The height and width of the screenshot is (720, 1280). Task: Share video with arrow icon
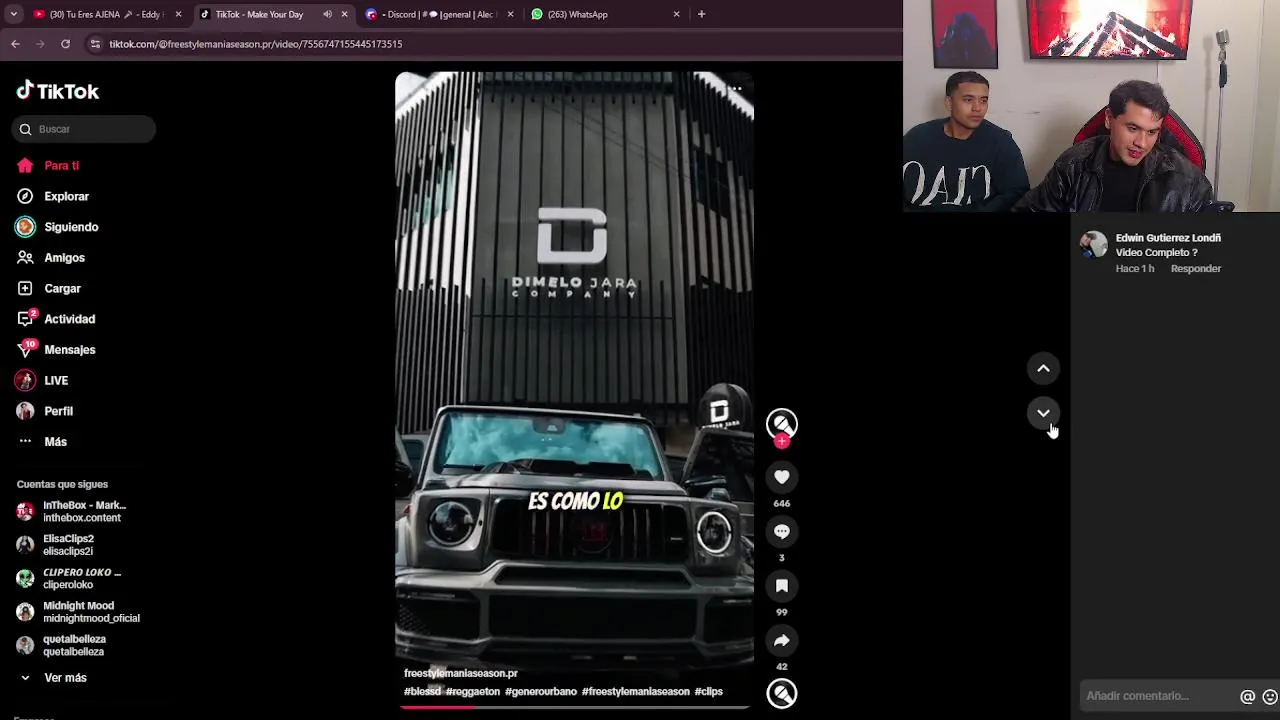pos(782,640)
